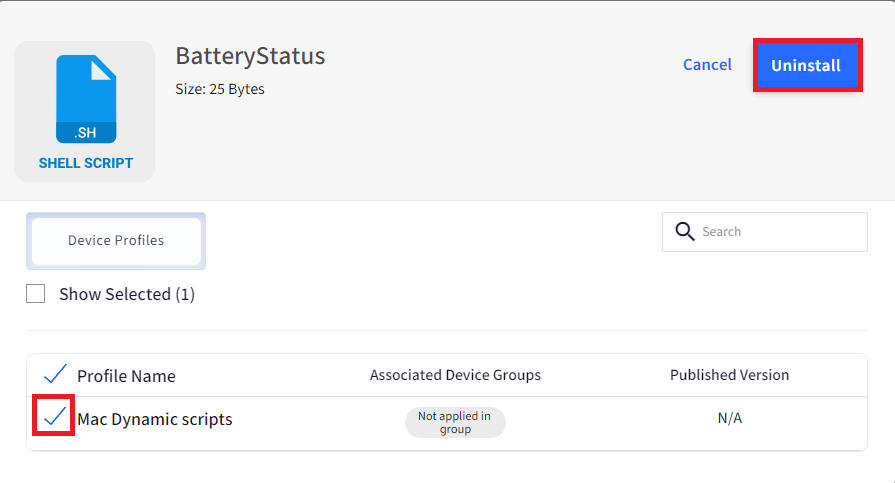Uncheck the Mac Dynamic scripts checkbox
This screenshot has height=483, width=895.
tap(54, 416)
